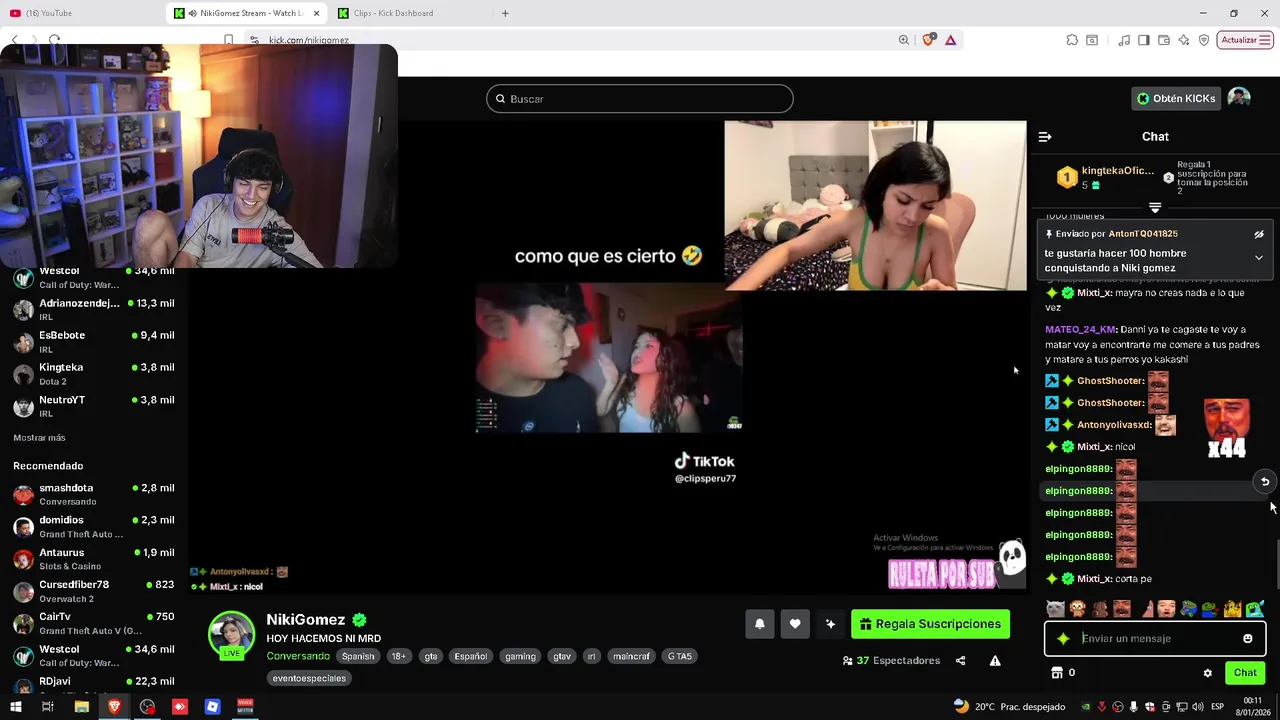Image resolution: width=1280 pixels, height=720 pixels.
Task: Open the zoom magnifier in address bar
Action: 904,40
